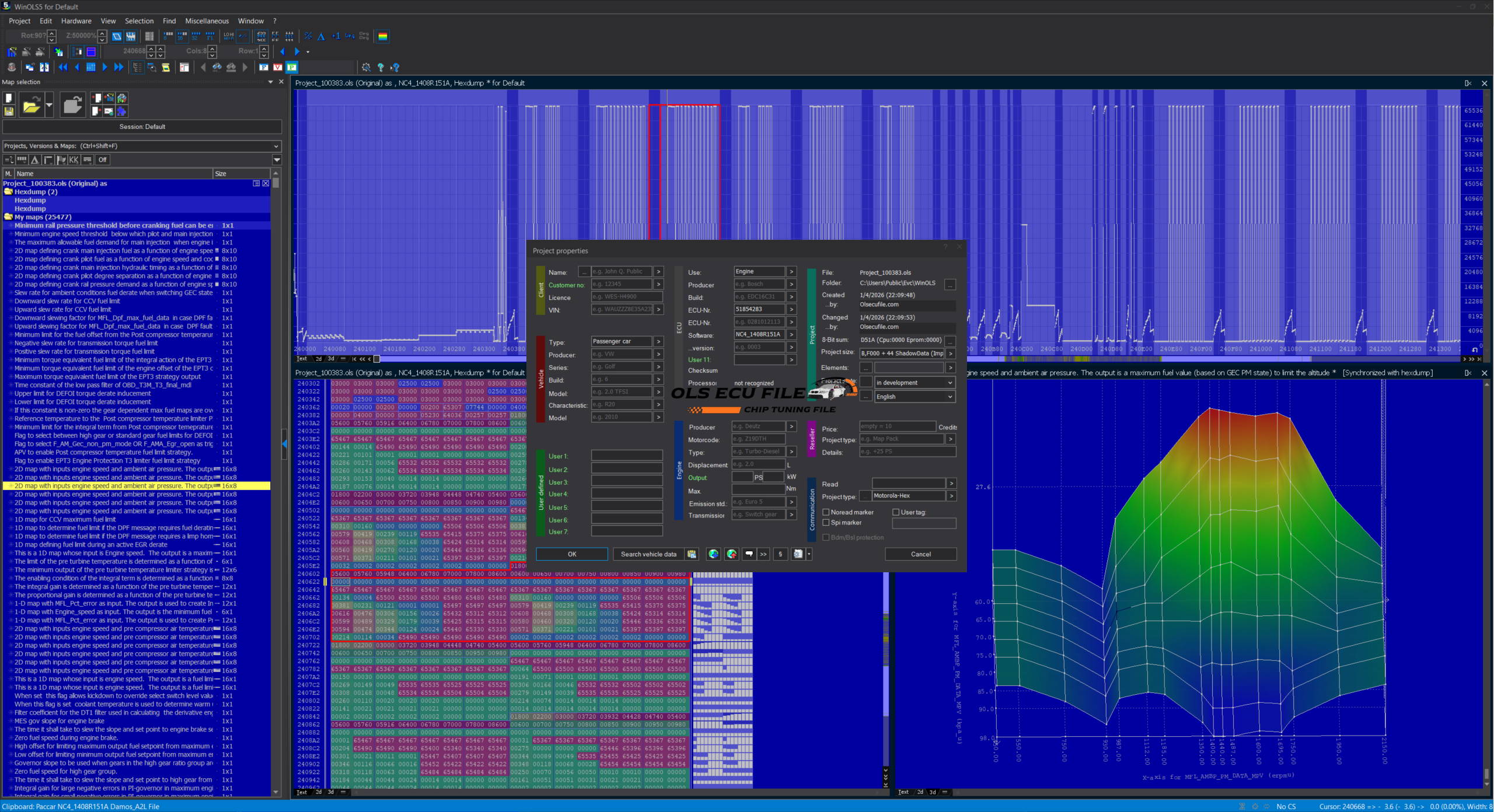Check the Spi marker checkbox

[x=826, y=523]
